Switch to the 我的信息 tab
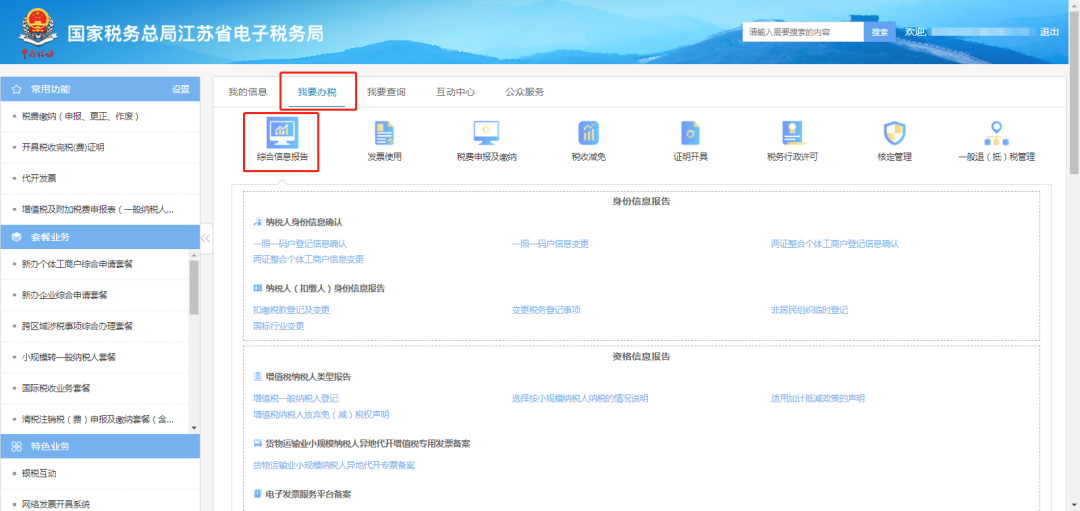1080x511 pixels. click(x=248, y=92)
